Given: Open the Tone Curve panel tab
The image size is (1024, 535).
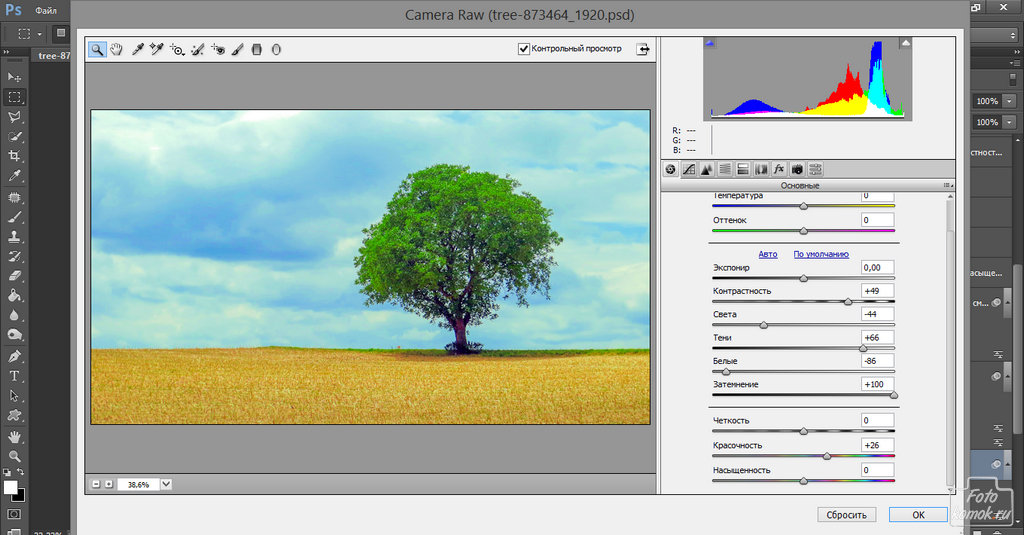Looking at the screenshot, I should 689,169.
